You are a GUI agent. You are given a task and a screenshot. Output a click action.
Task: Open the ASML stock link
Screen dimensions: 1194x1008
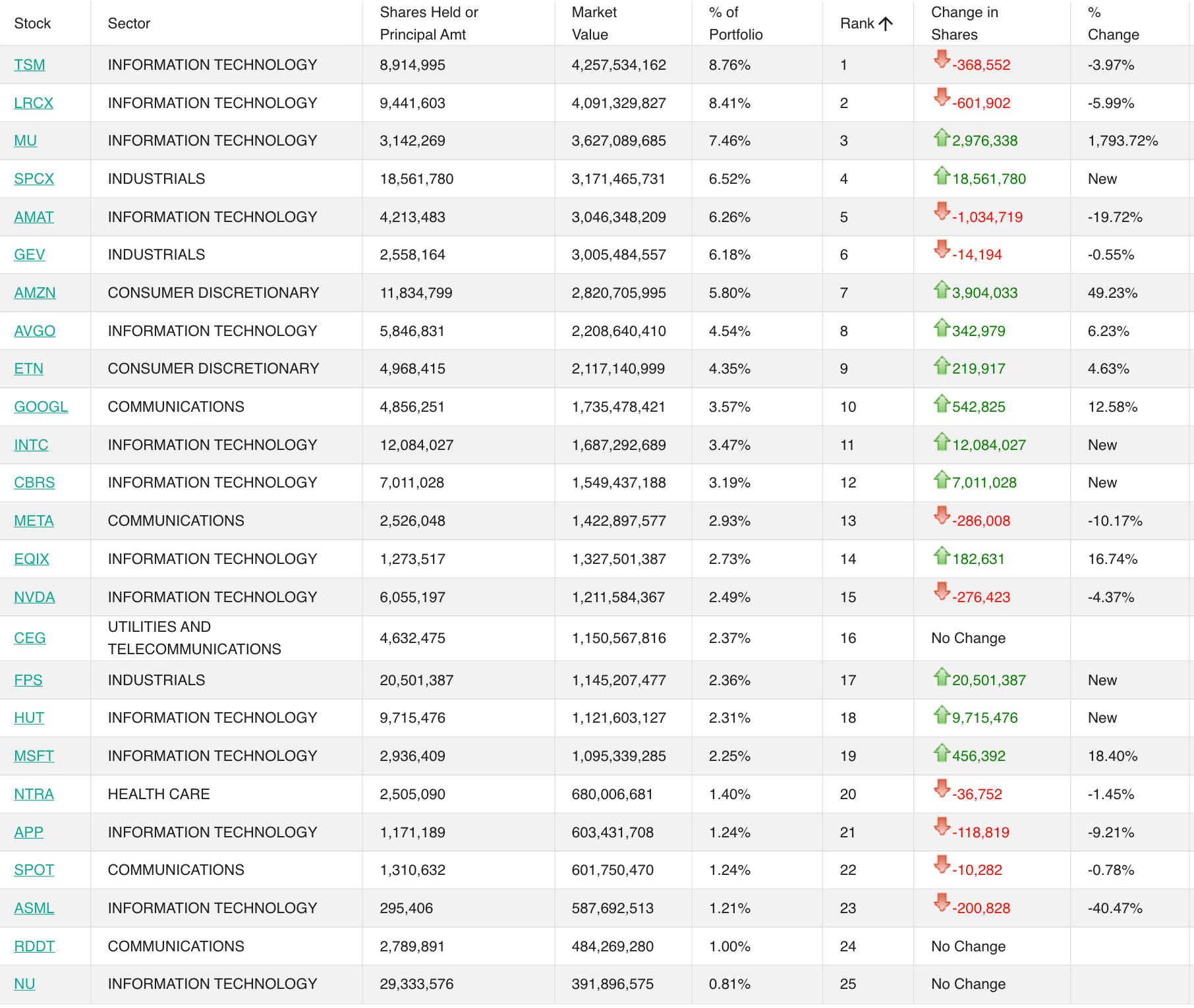pos(34,909)
